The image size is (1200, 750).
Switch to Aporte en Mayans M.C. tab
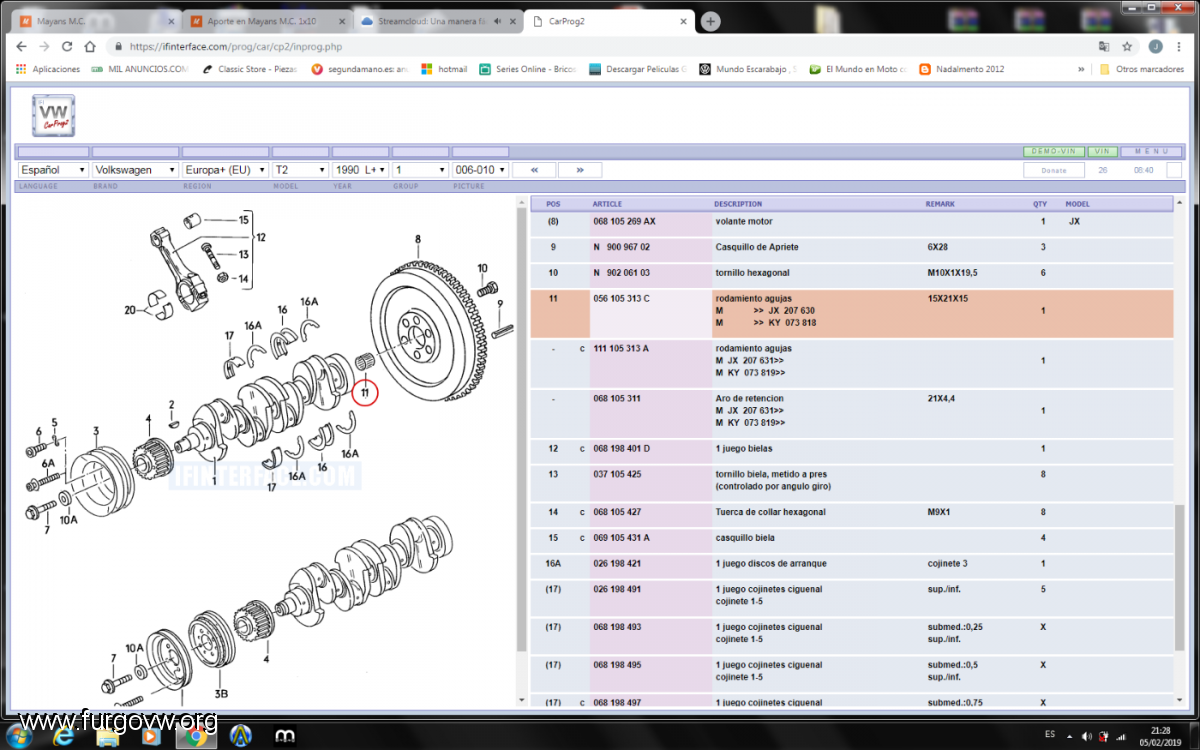coord(266,21)
